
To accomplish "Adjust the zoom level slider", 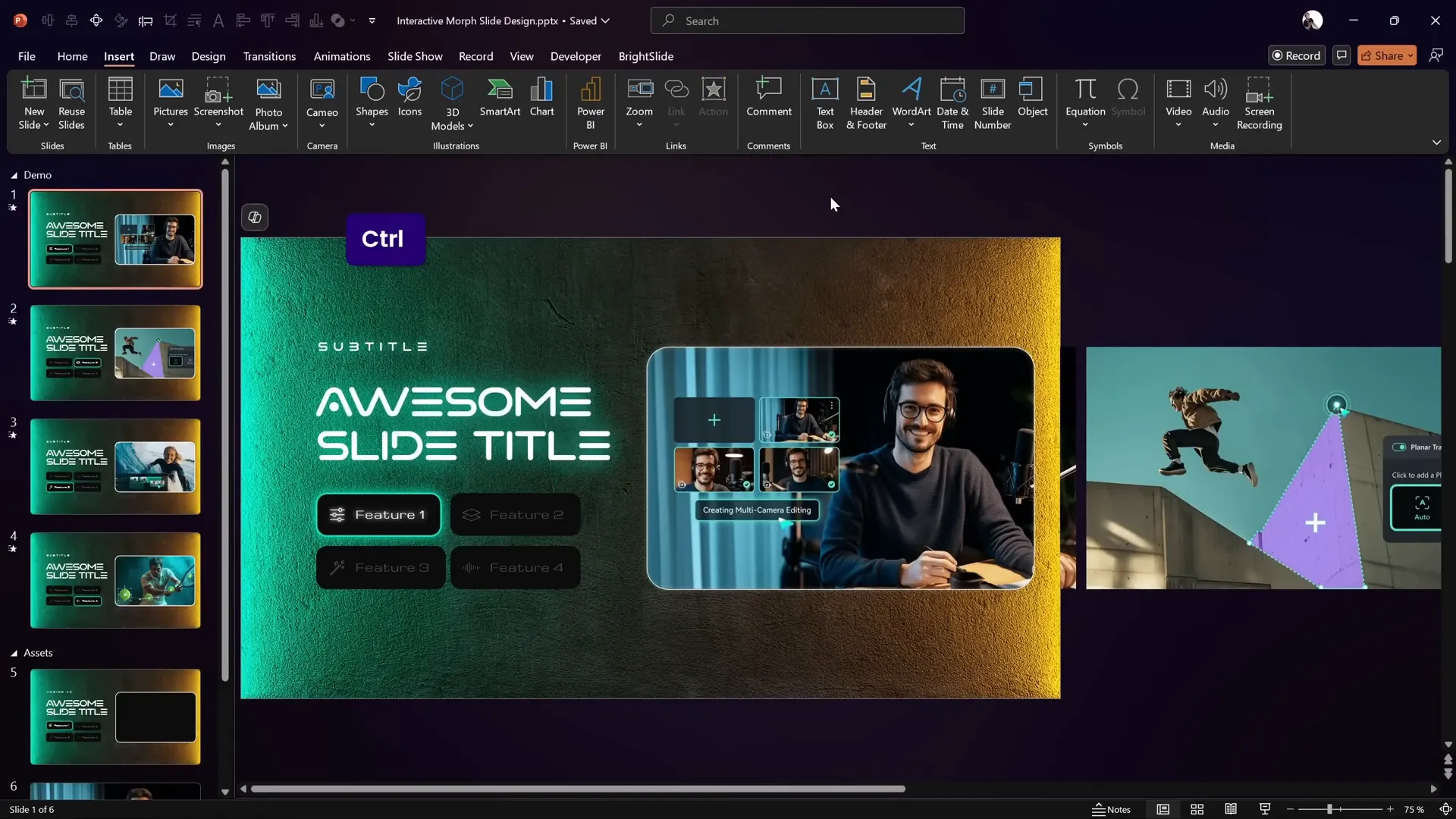I will pyautogui.click(x=1329, y=809).
